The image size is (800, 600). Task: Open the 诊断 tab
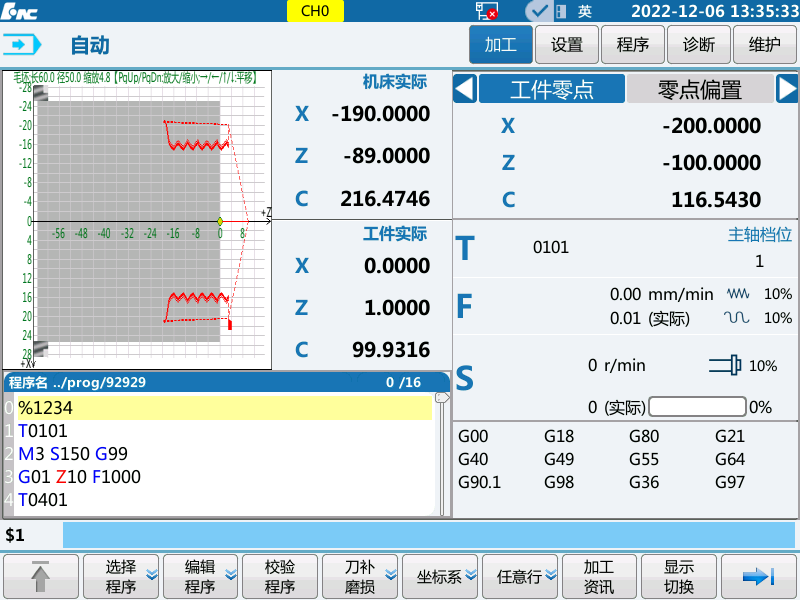pos(699,45)
